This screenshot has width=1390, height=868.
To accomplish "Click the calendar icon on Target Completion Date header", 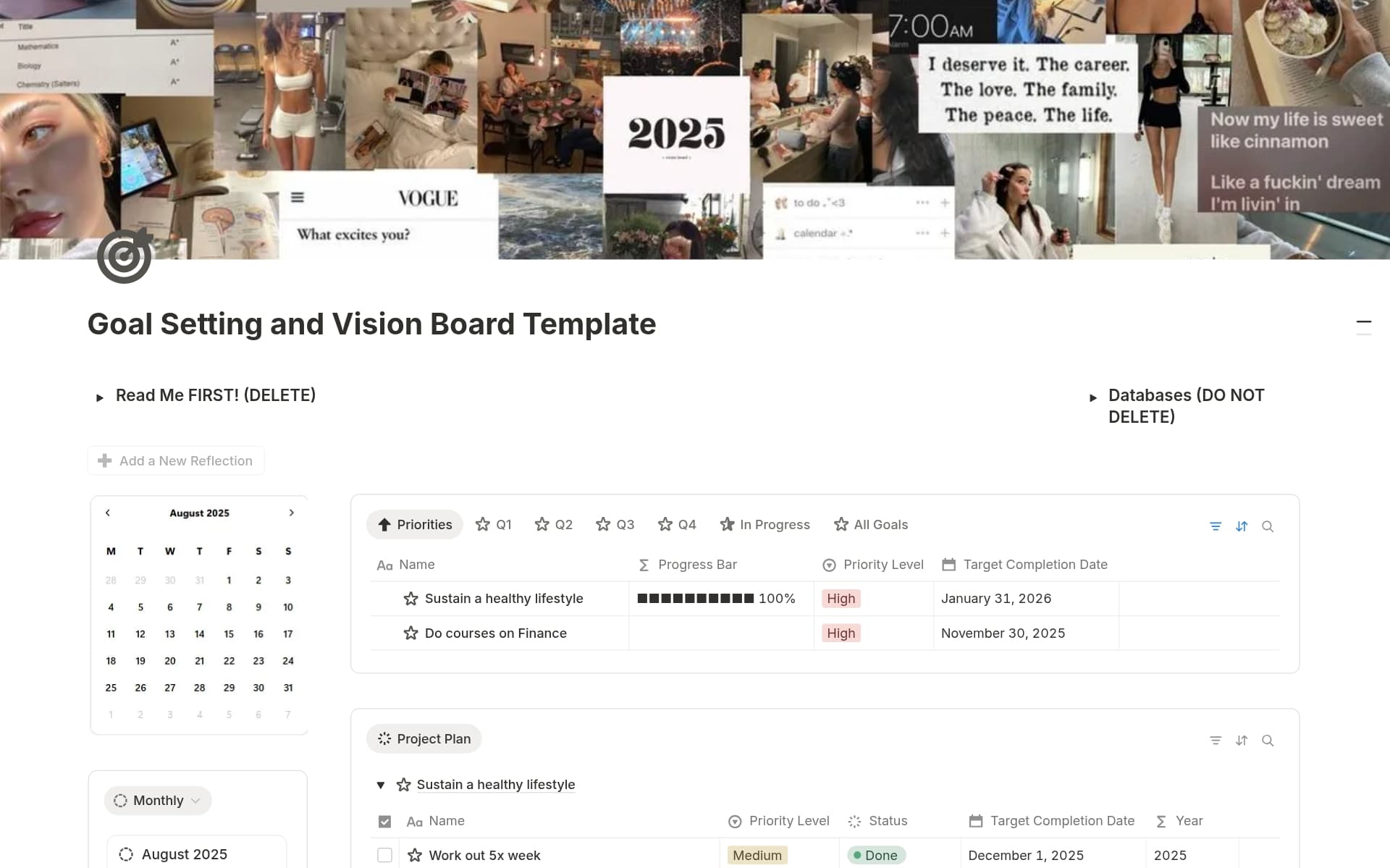I will pos(948,565).
